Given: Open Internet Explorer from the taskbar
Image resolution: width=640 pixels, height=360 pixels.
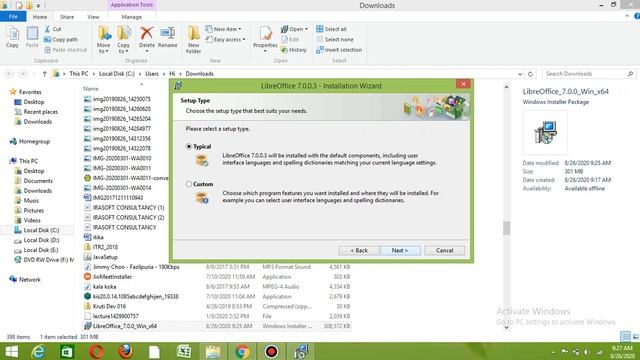Looking at the screenshot, I should [38, 351].
